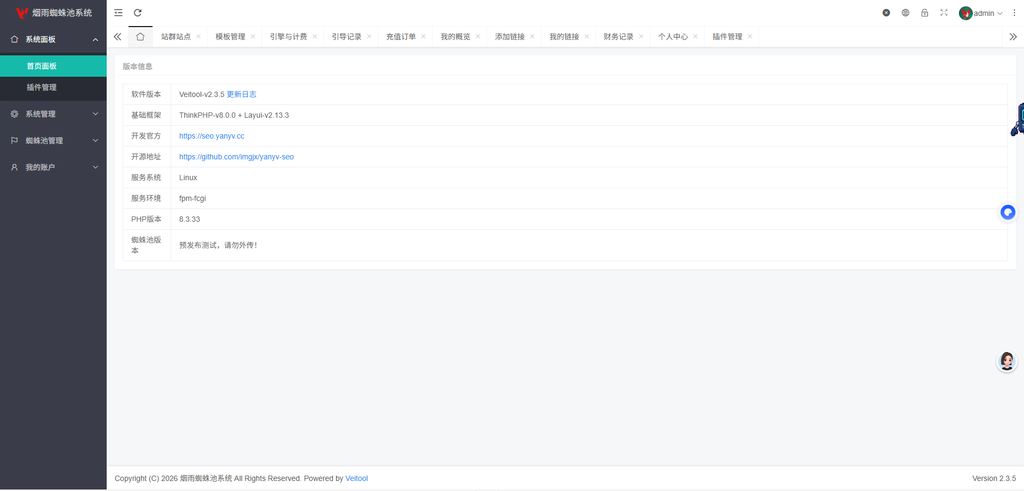Click the Linux value in 服务系统 row

(x=188, y=178)
